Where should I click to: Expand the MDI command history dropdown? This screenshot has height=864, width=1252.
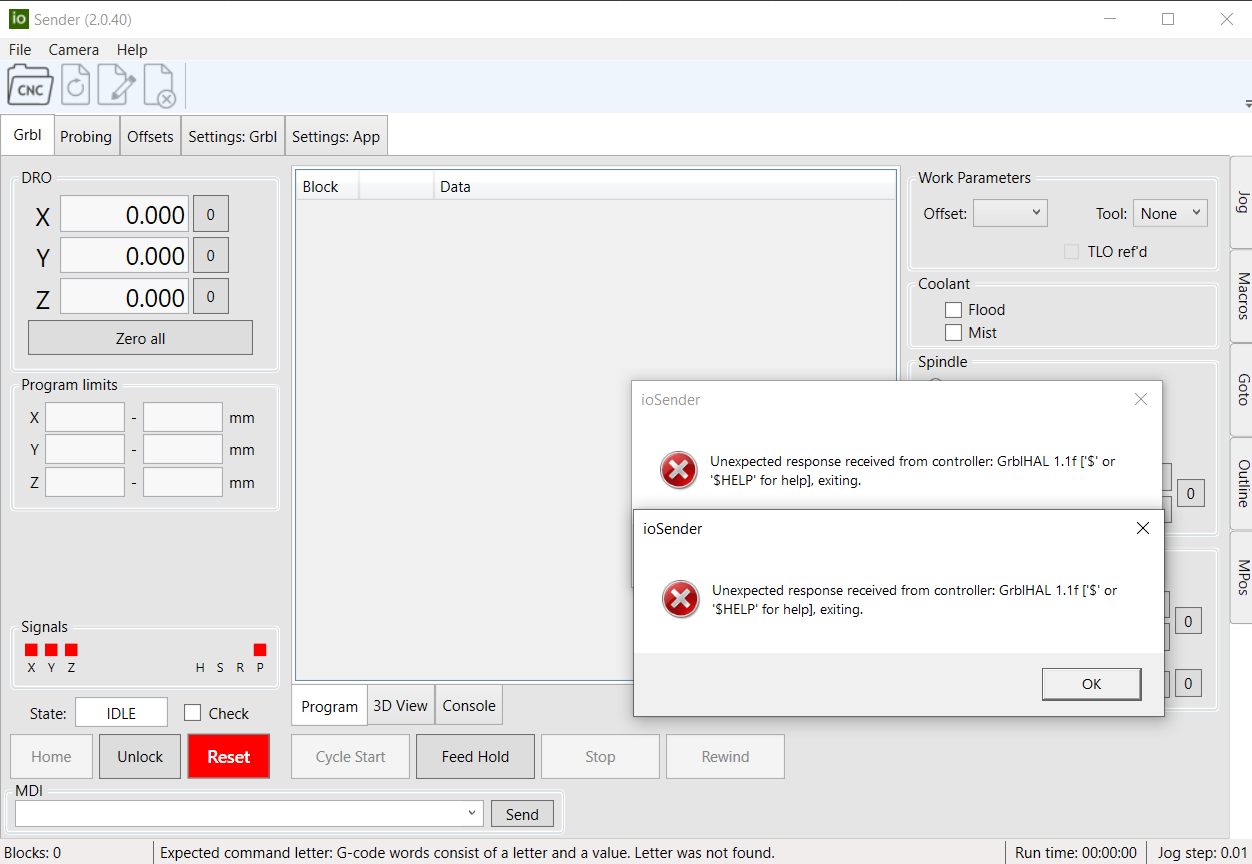point(472,814)
